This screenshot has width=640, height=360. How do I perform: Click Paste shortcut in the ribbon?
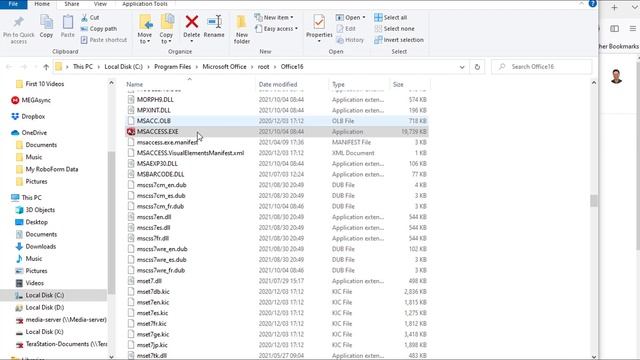(x=104, y=40)
